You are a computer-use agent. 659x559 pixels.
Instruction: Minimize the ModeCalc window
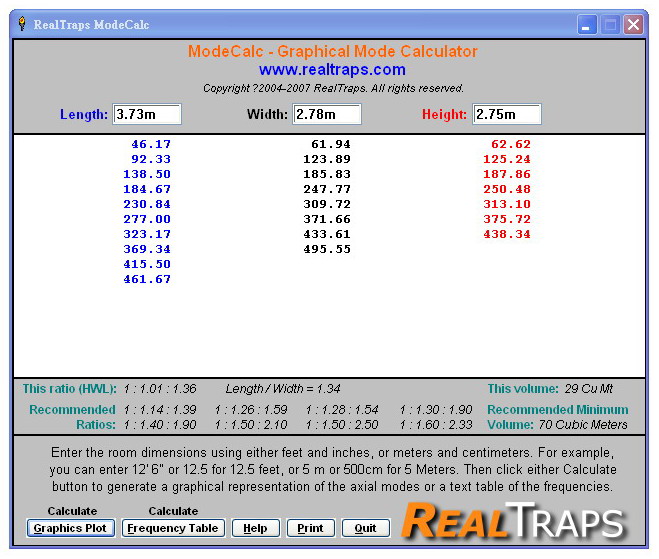pyautogui.click(x=587, y=25)
